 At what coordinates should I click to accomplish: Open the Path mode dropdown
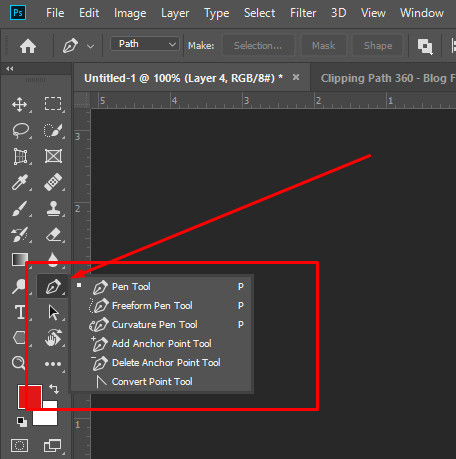145,44
